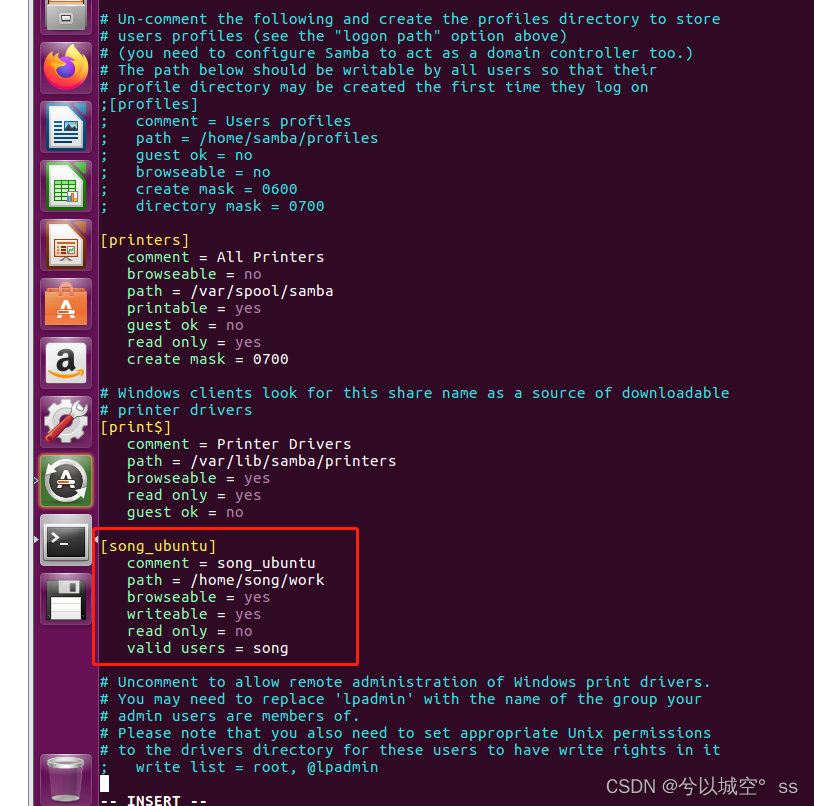The image size is (814, 806).
Task: Launch LibreOffice Impress
Action: (x=64, y=245)
